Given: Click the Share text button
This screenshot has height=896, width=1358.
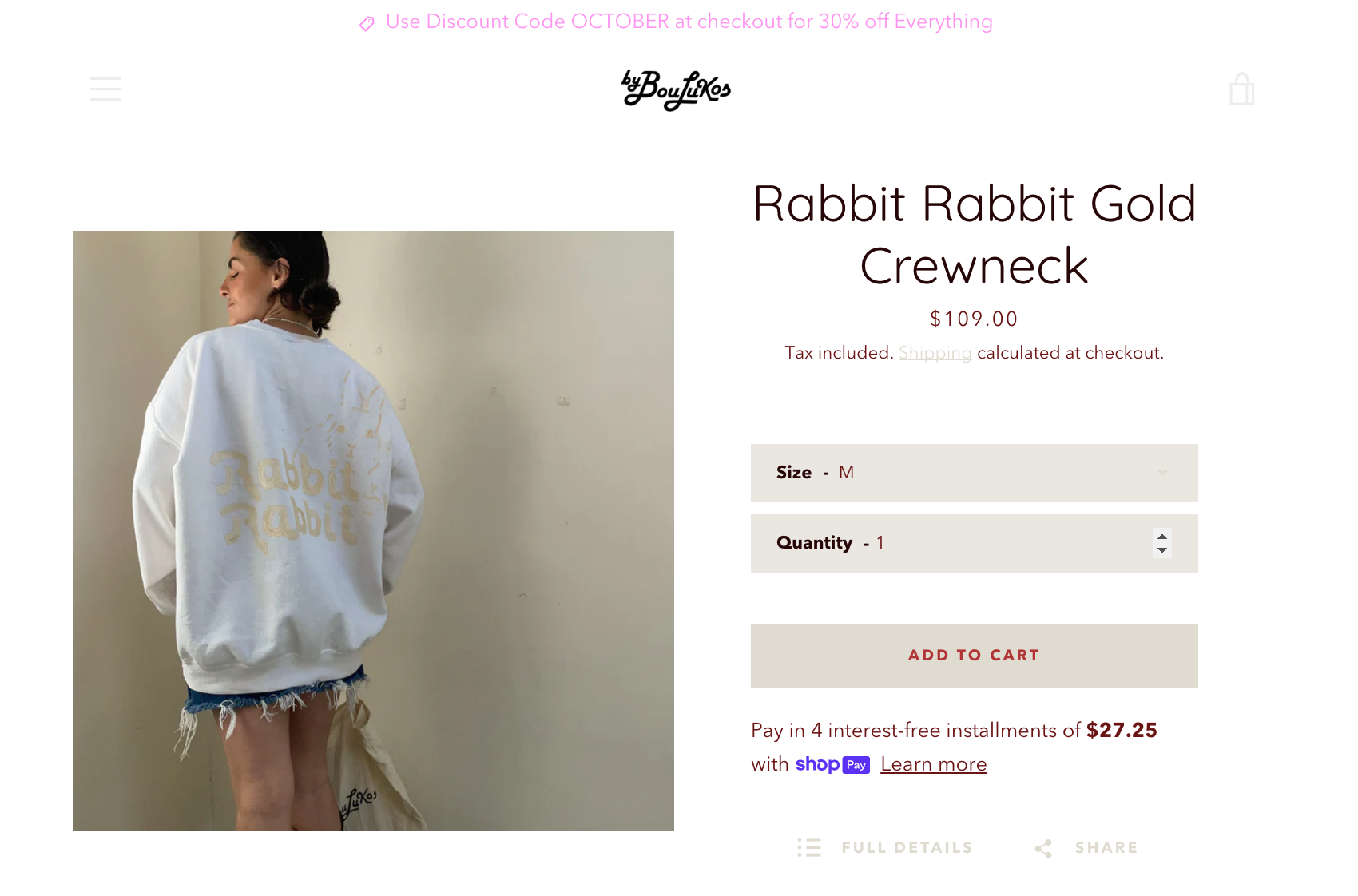Looking at the screenshot, I should (x=1106, y=847).
